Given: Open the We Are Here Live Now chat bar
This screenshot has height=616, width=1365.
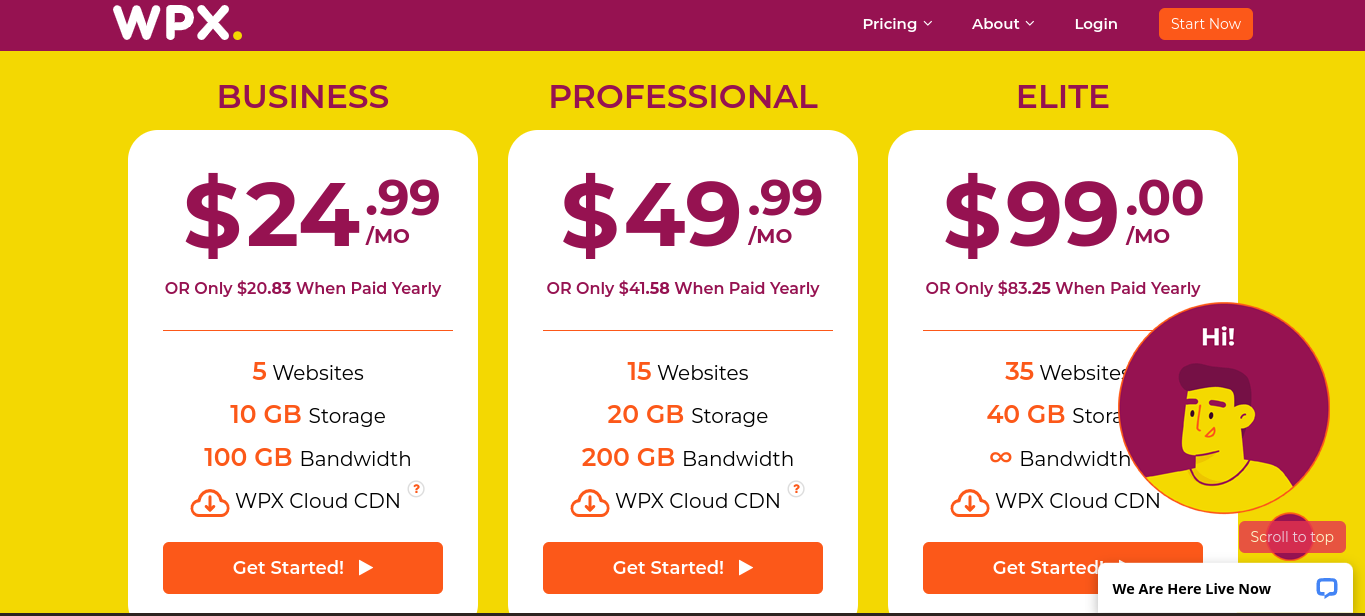Looking at the screenshot, I should coord(1225,589).
